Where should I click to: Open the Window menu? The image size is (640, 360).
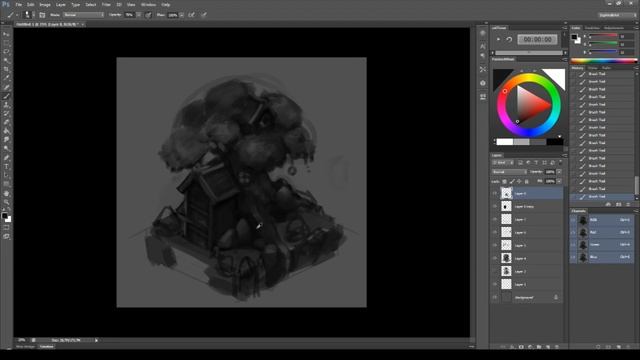(x=149, y=4)
